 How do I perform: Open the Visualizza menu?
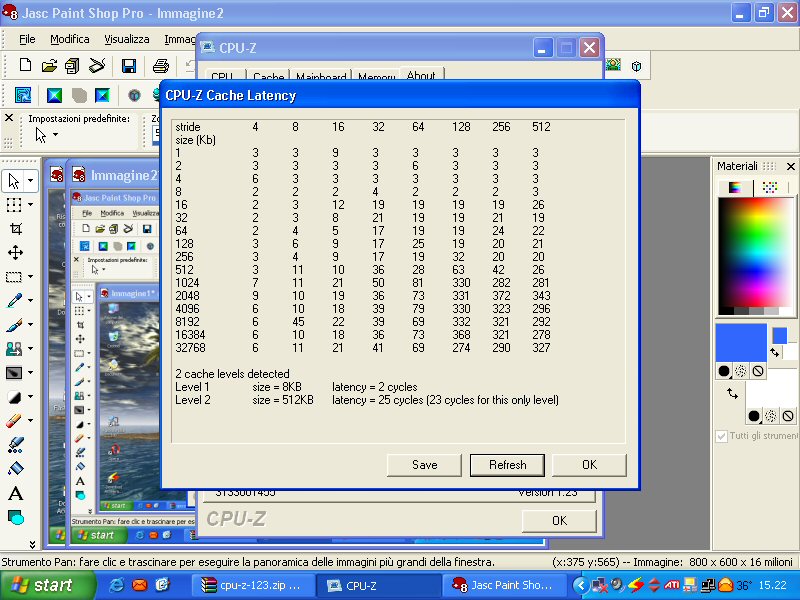[x=127, y=39]
